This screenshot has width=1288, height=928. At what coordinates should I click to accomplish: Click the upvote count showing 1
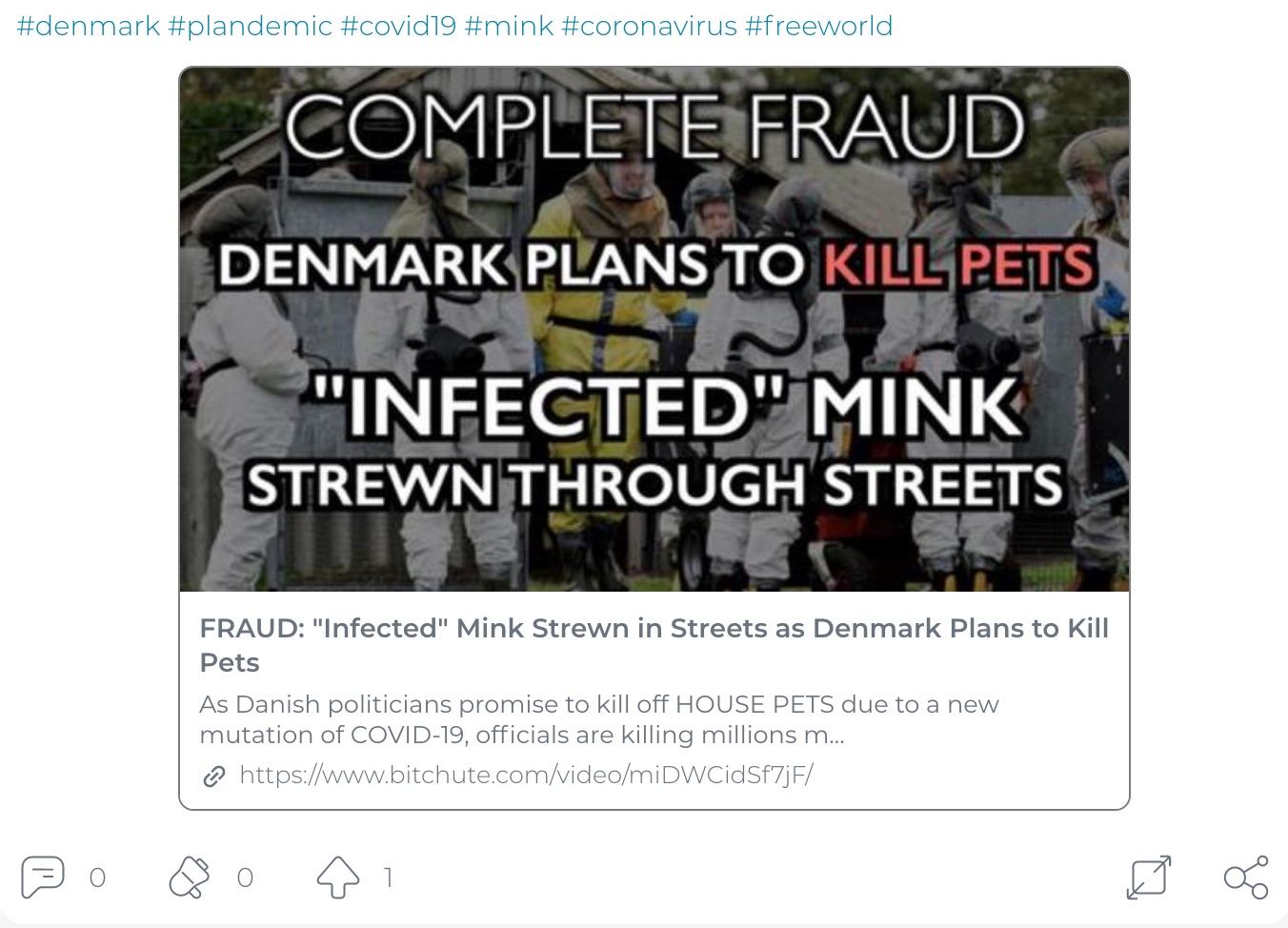tap(388, 878)
